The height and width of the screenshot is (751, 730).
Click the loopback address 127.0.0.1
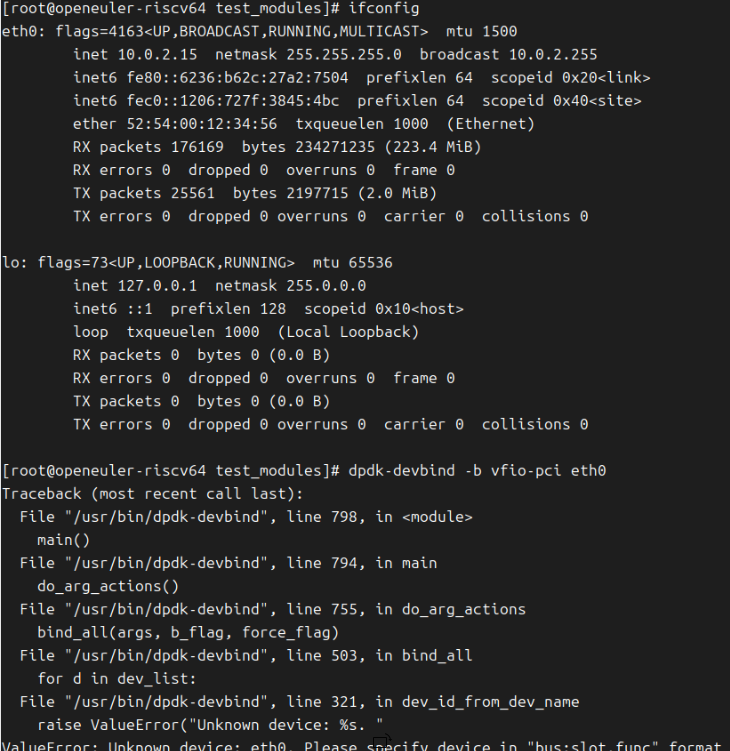pos(158,286)
